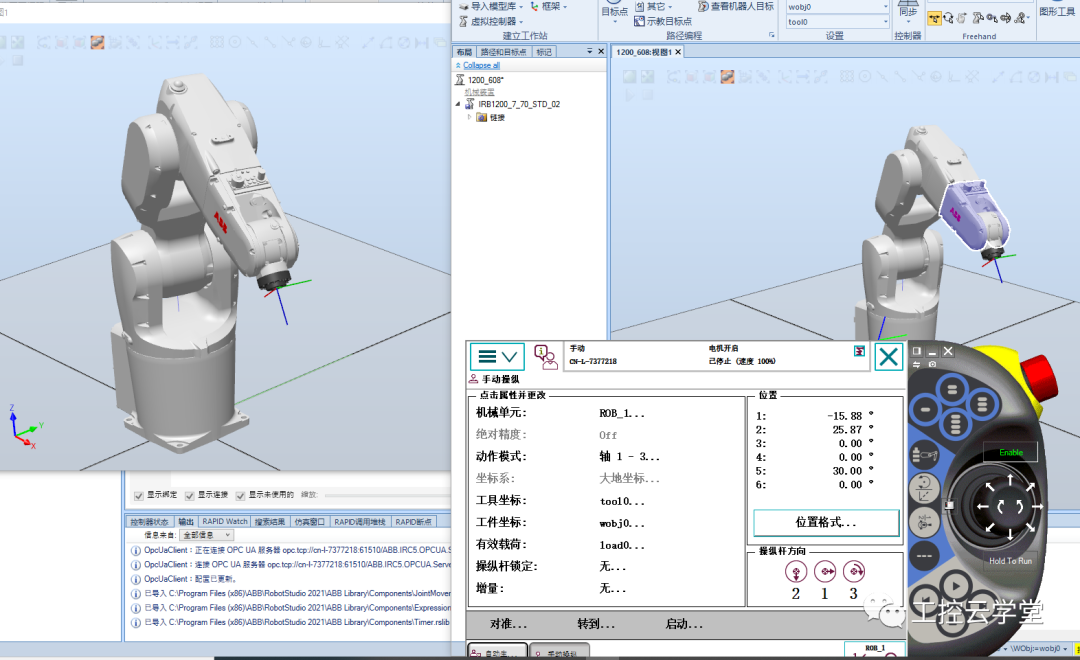Click the left programmable key with one bar
1080x660 pixels.
(x=925, y=410)
